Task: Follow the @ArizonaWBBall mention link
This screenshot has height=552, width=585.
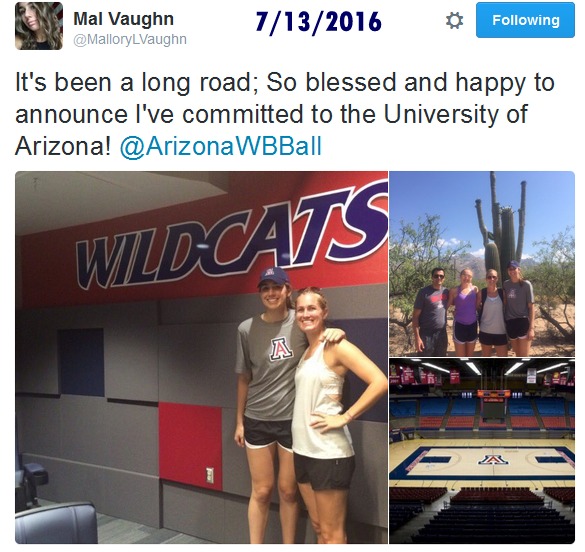Action: [x=220, y=146]
